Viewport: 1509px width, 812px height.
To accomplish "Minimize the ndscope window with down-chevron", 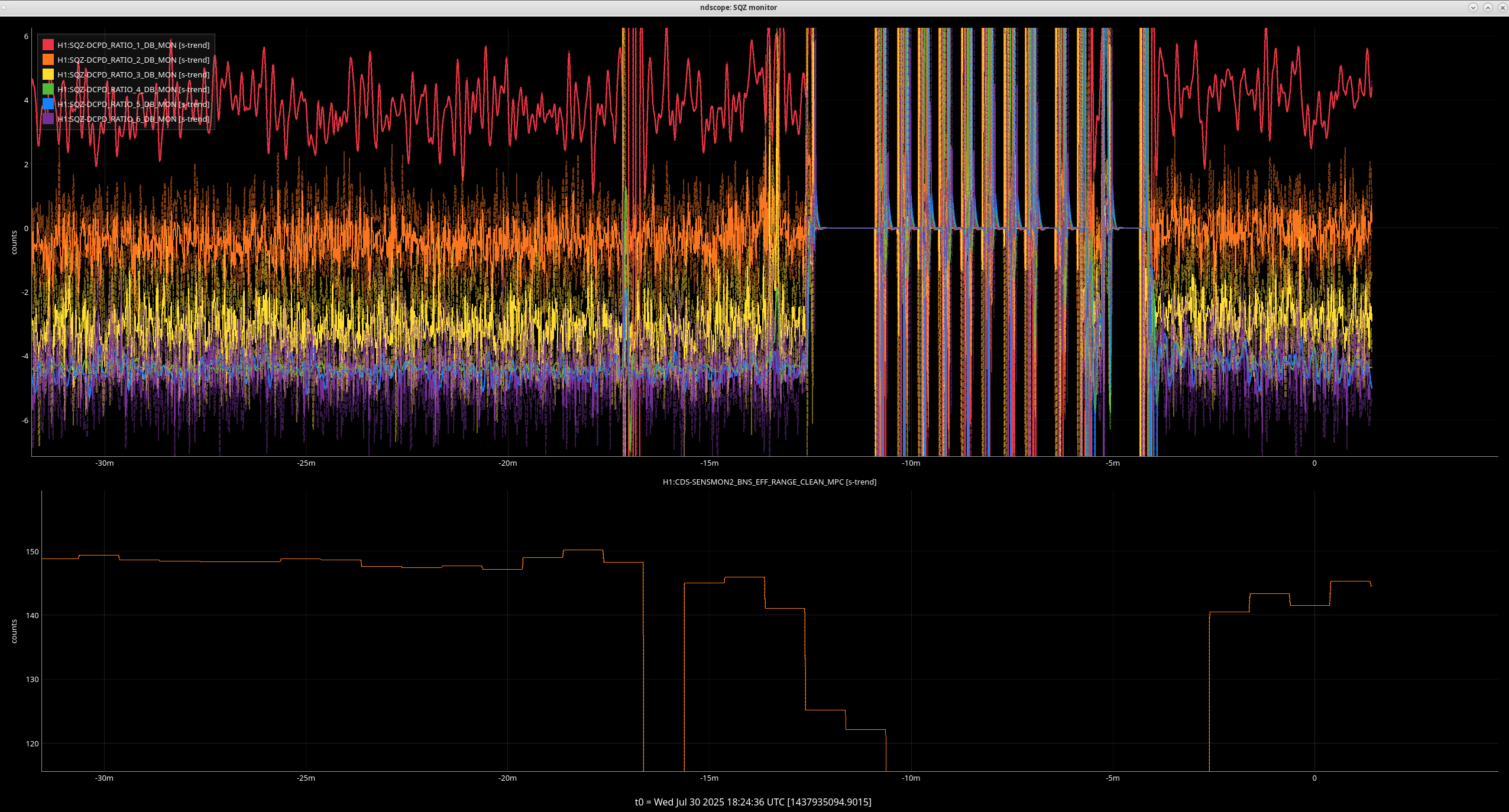I will point(1473,8).
